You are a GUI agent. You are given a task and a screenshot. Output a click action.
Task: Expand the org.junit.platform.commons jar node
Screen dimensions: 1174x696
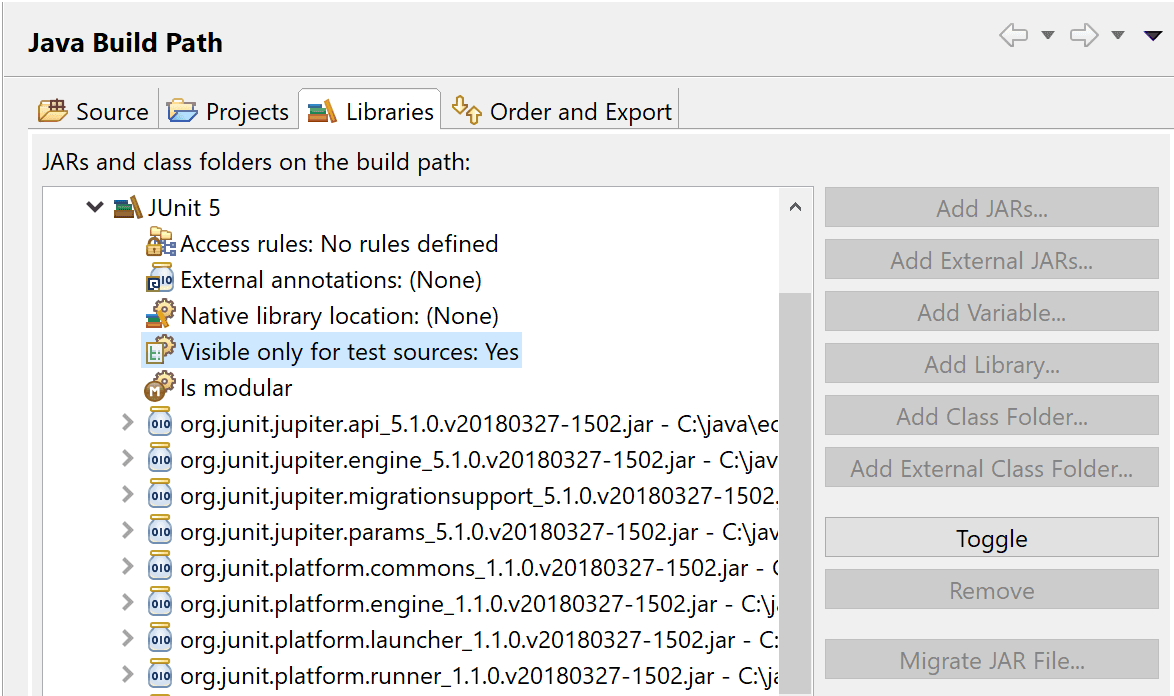coord(128,567)
